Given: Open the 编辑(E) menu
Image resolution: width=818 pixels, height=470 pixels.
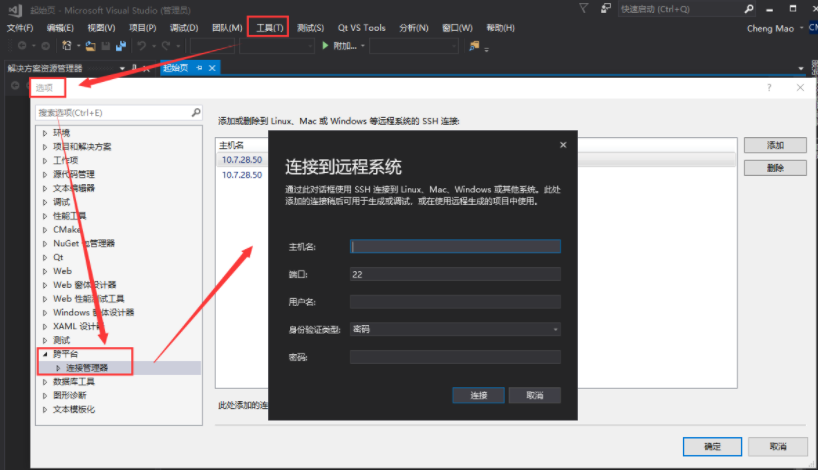Looking at the screenshot, I should 60,28.
